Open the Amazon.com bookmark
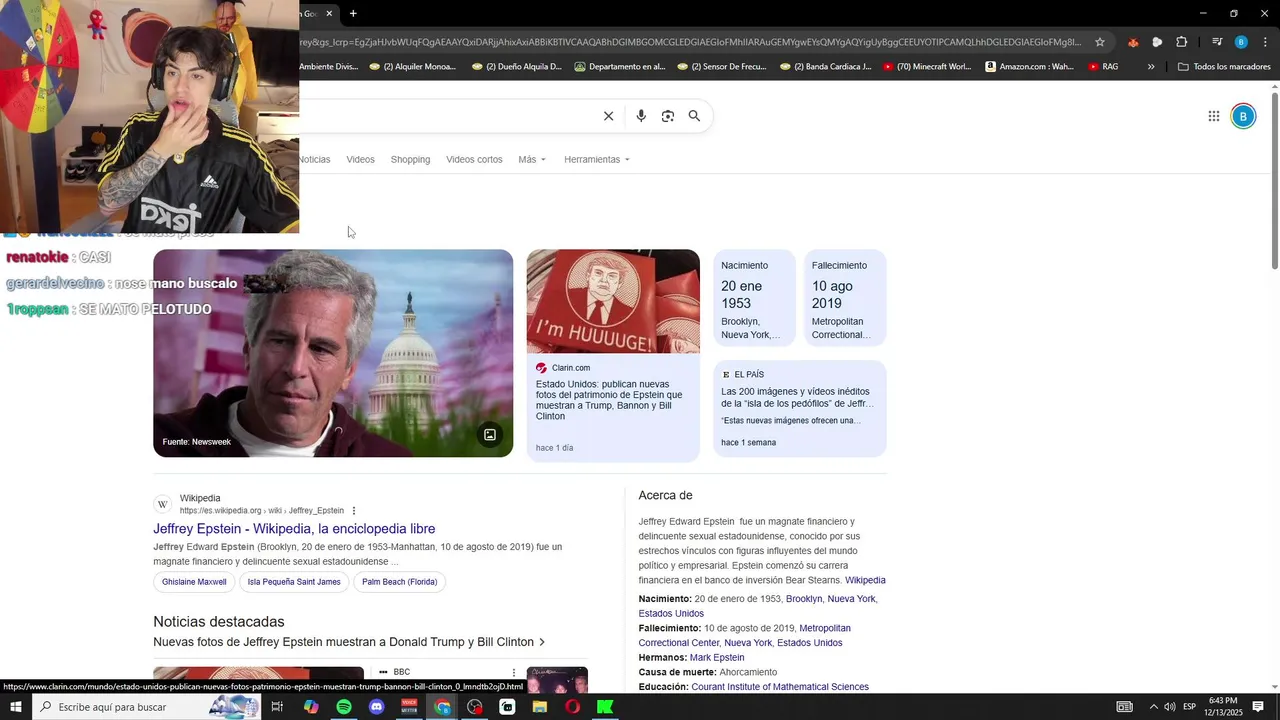This screenshot has width=1280, height=720. coord(1029,67)
